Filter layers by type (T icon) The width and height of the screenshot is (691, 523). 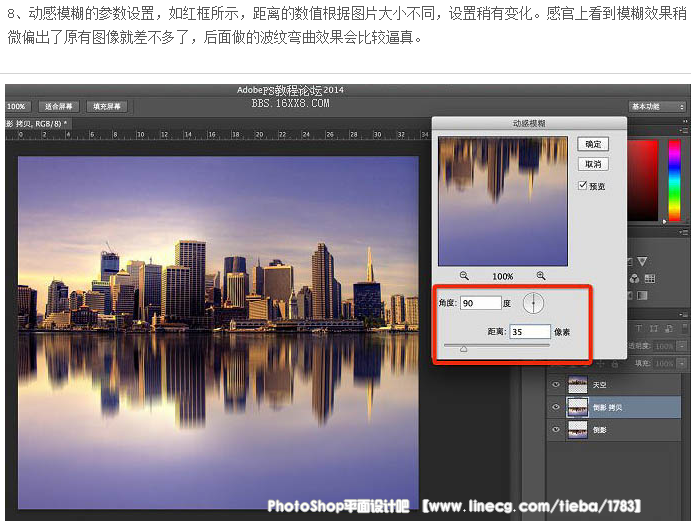click(x=640, y=328)
